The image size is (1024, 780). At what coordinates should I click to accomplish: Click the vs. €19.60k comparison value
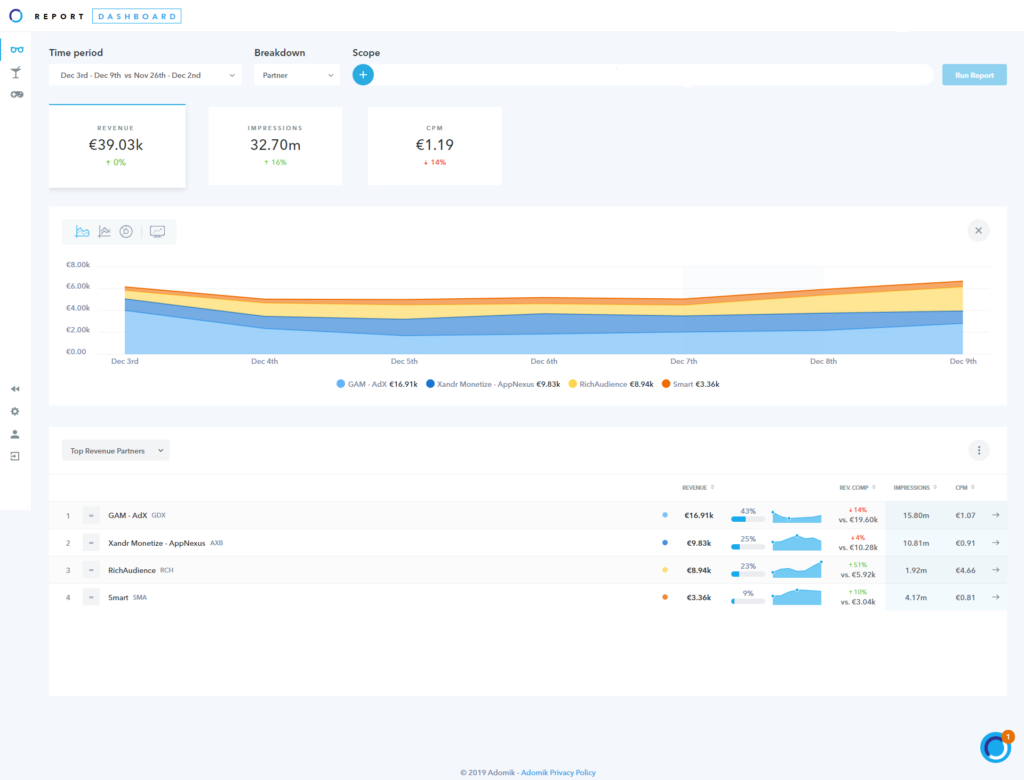click(858, 520)
